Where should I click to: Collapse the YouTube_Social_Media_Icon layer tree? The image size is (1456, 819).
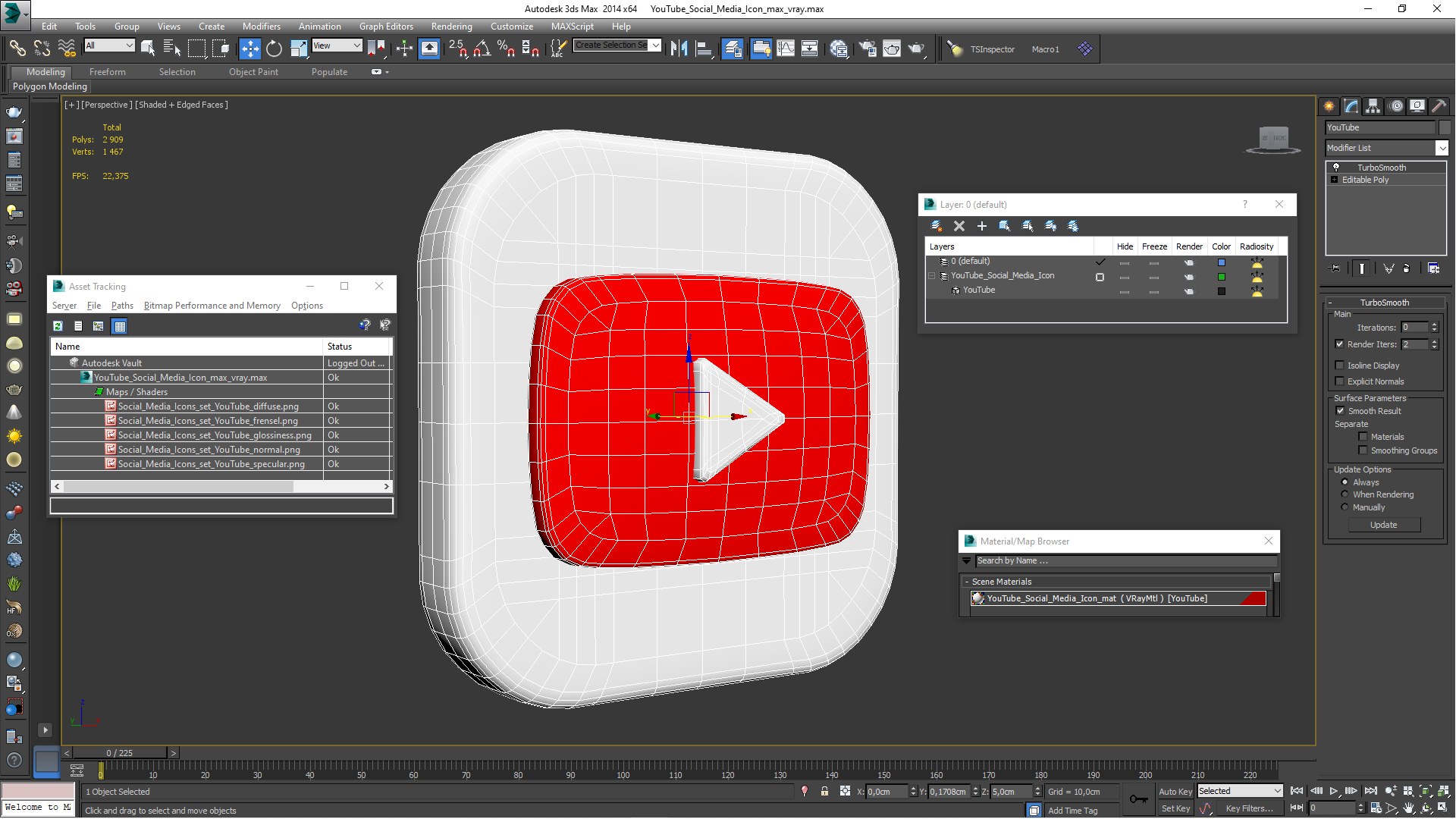pos(932,276)
